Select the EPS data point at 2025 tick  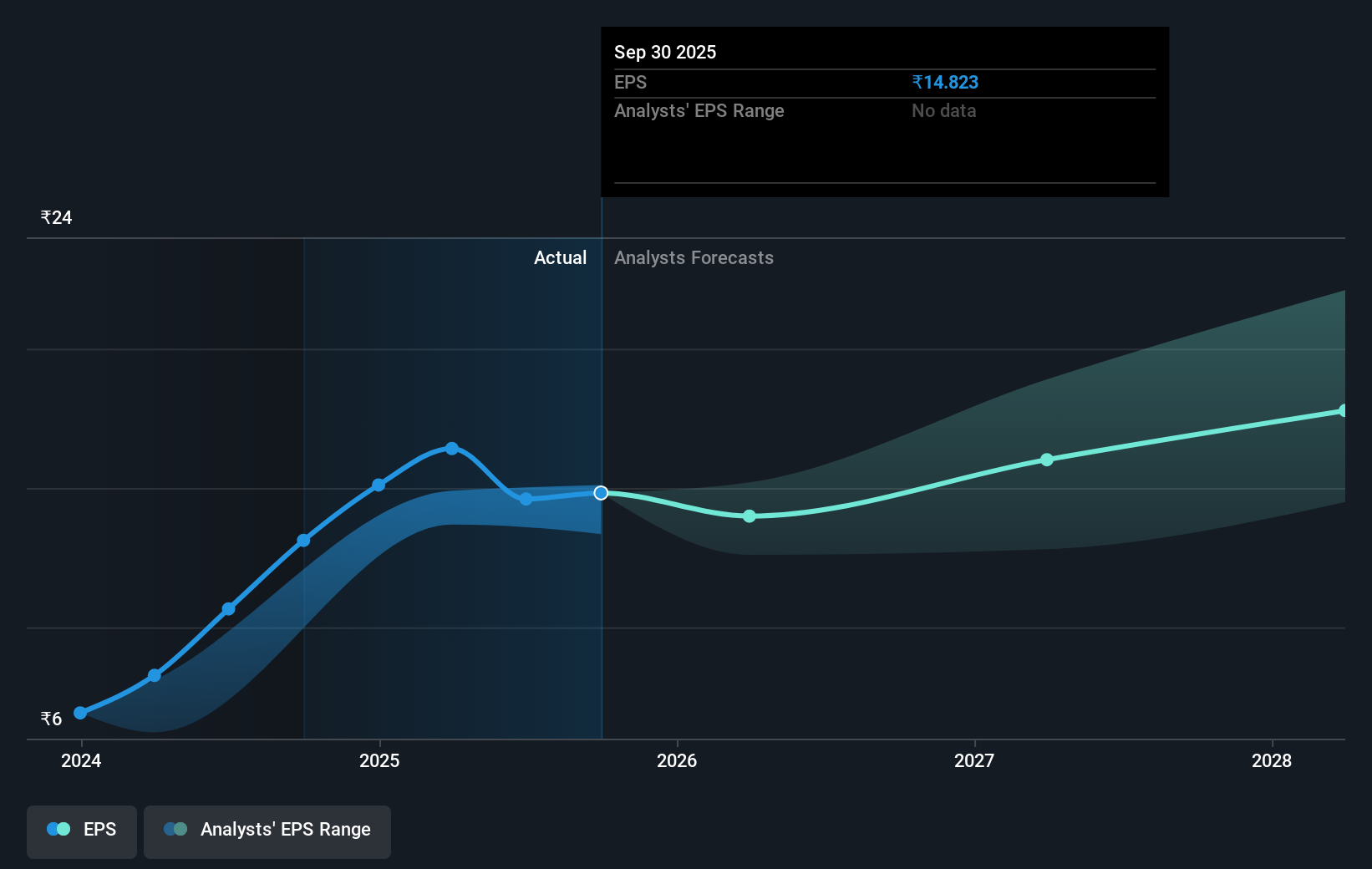coord(379,485)
